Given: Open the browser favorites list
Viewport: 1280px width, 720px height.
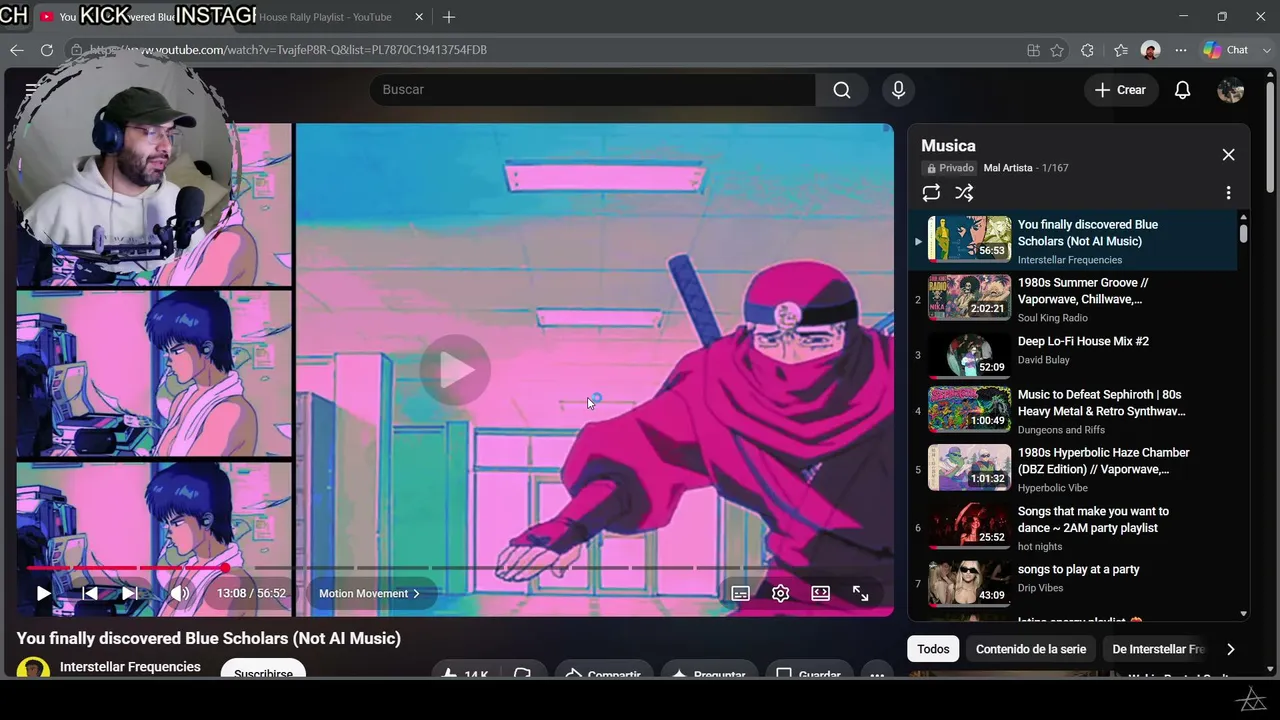Looking at the screenshot, I should 1120,50.
